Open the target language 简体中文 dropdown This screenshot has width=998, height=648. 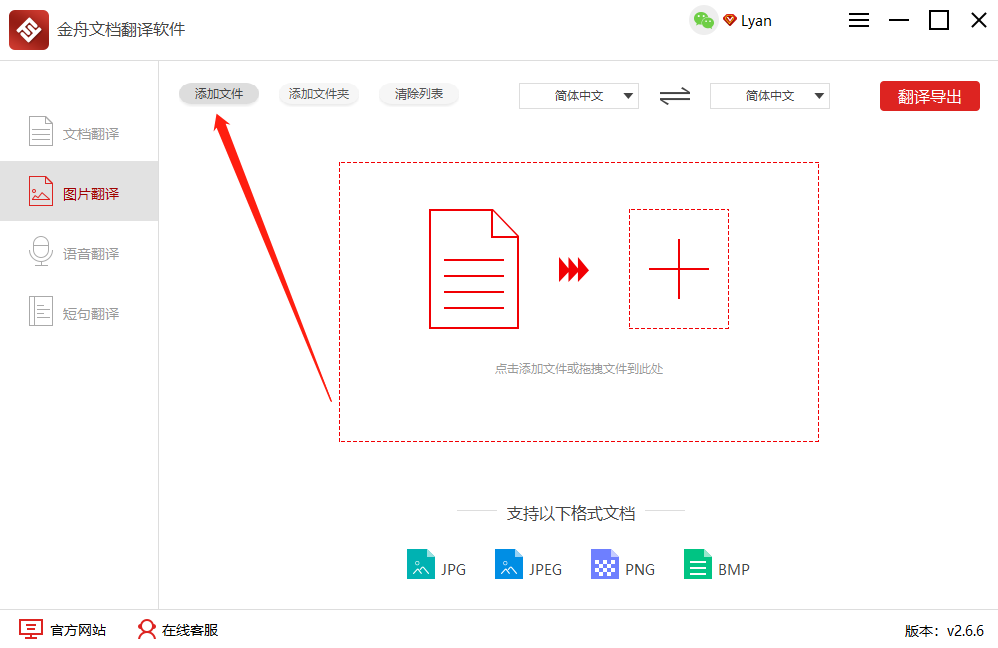click(770, 96)
